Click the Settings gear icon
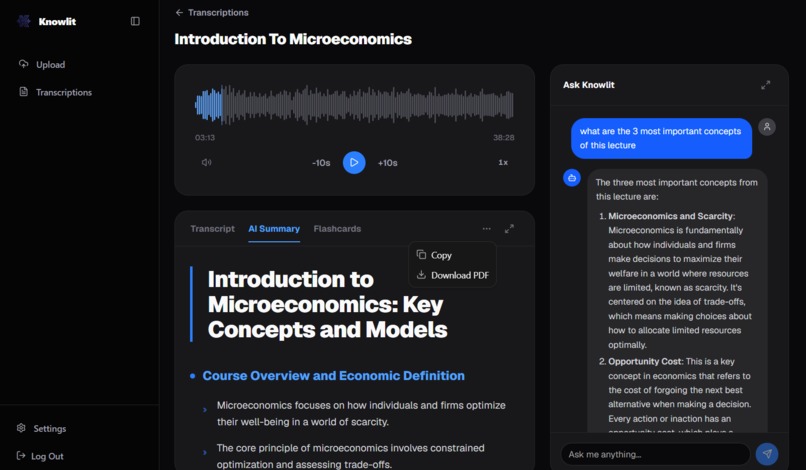Viewport: 806px width, 470px height. coord(21,428)
